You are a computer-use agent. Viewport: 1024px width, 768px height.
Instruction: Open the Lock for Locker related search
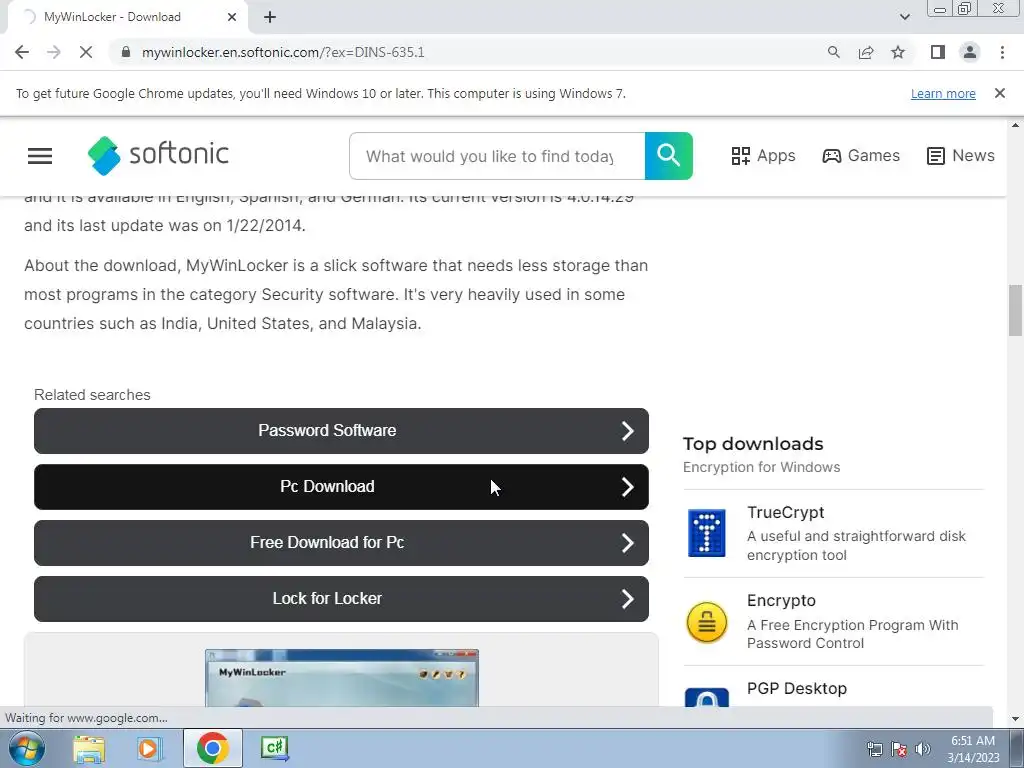(341, 599)
